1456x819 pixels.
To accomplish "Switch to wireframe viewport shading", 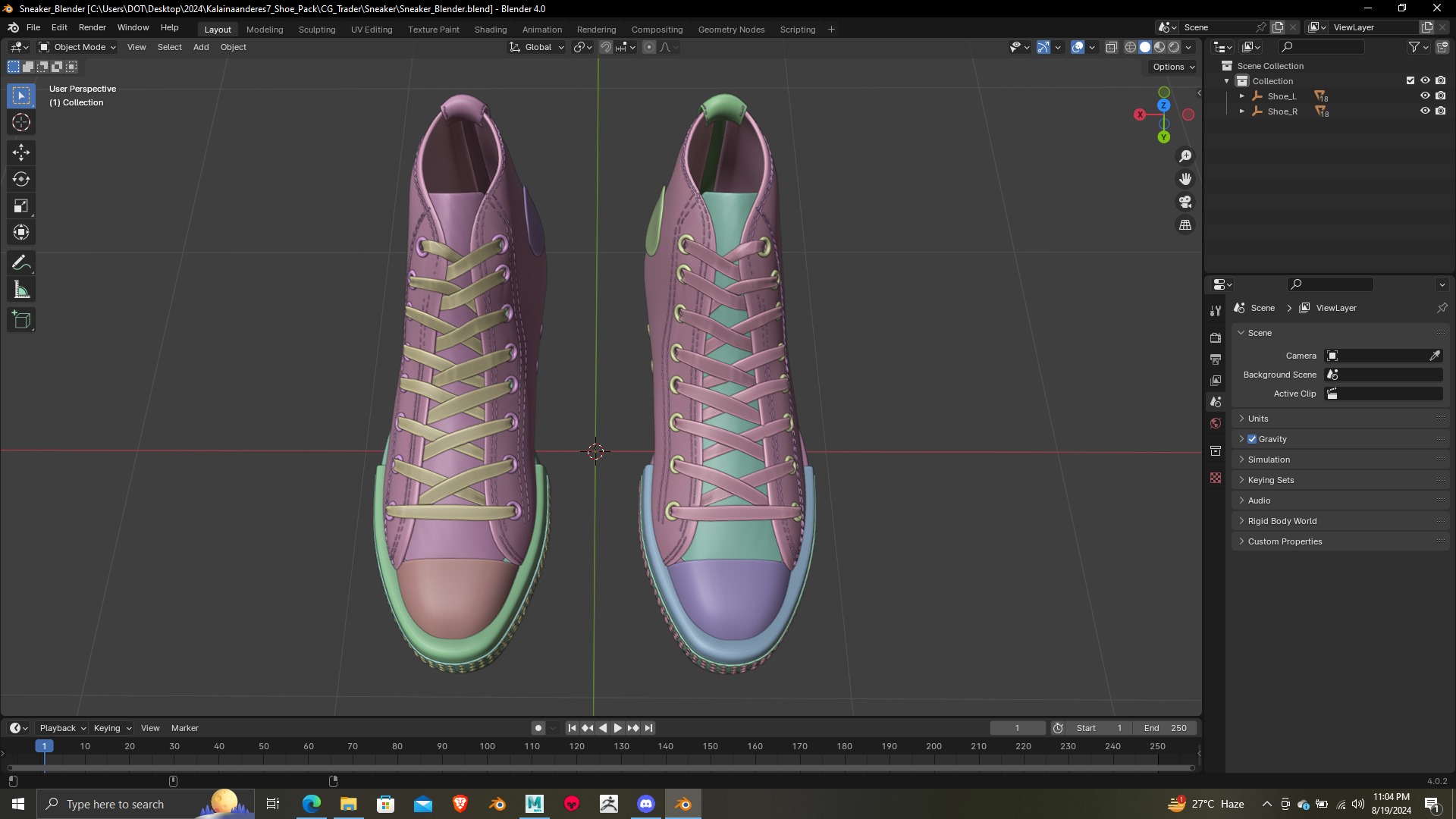I will pyautogui.click(x=1130, y=47).
